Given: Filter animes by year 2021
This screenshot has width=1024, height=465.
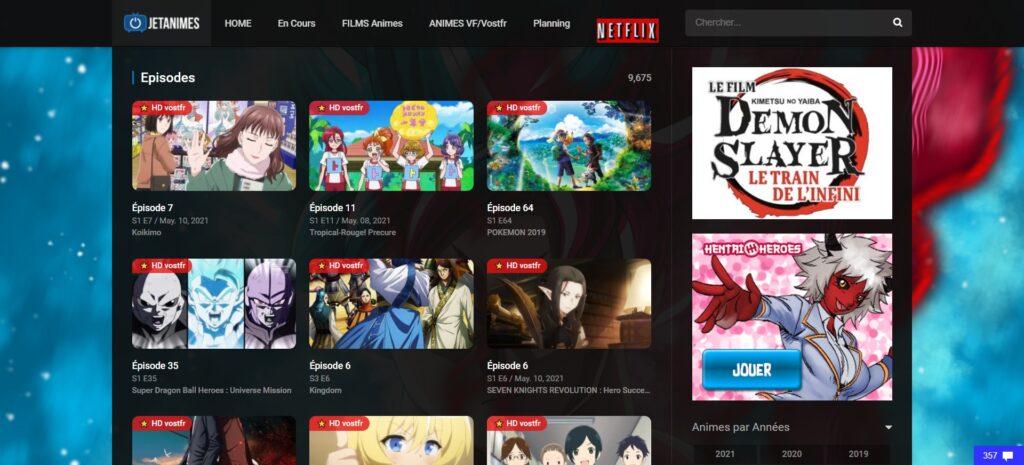Looking at the screenshot, I should 725,455.
